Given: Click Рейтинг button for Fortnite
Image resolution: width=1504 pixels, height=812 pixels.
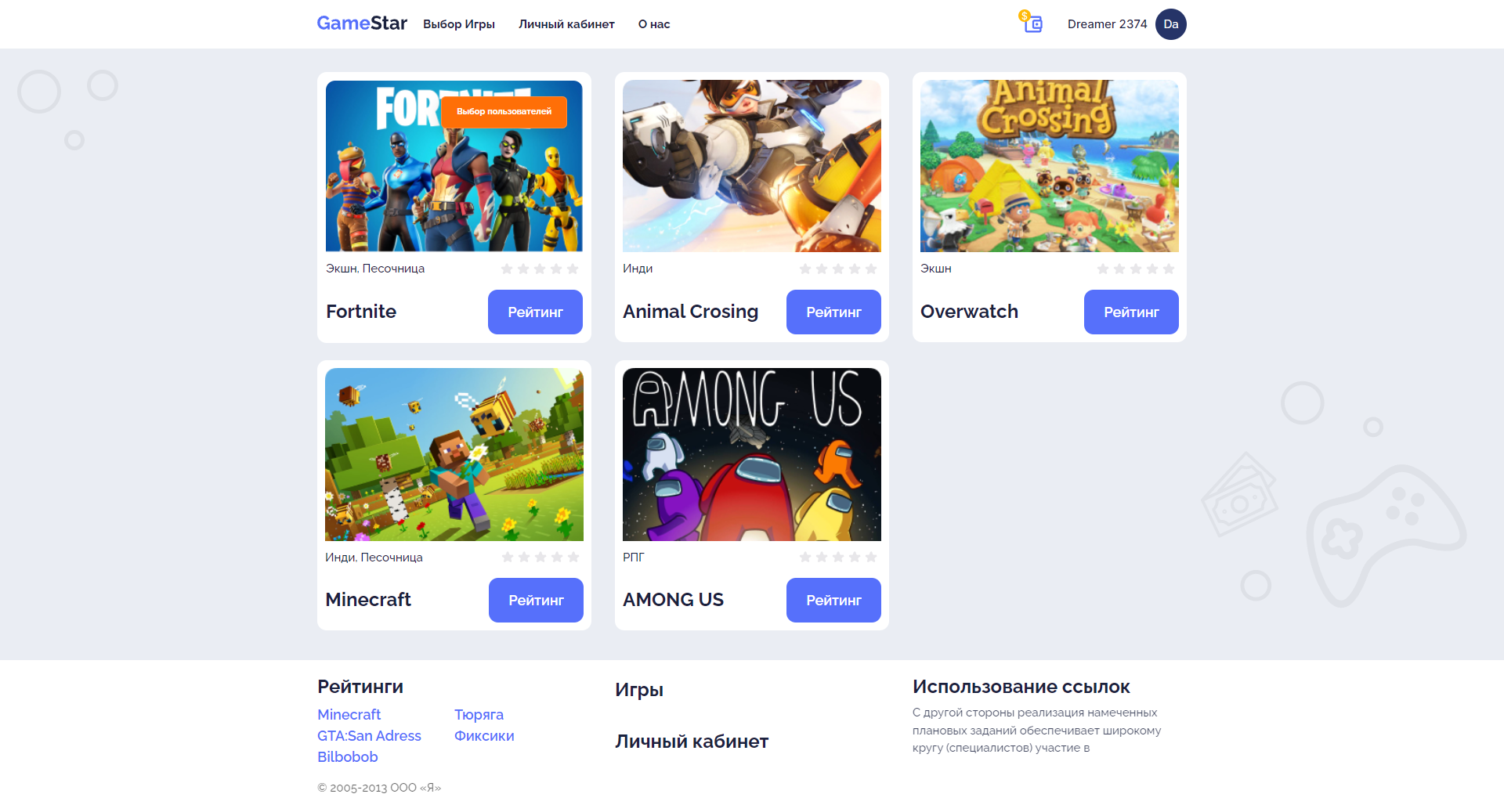Looking at the screenshot, I should pyautogui.click(x=535, y=312).
